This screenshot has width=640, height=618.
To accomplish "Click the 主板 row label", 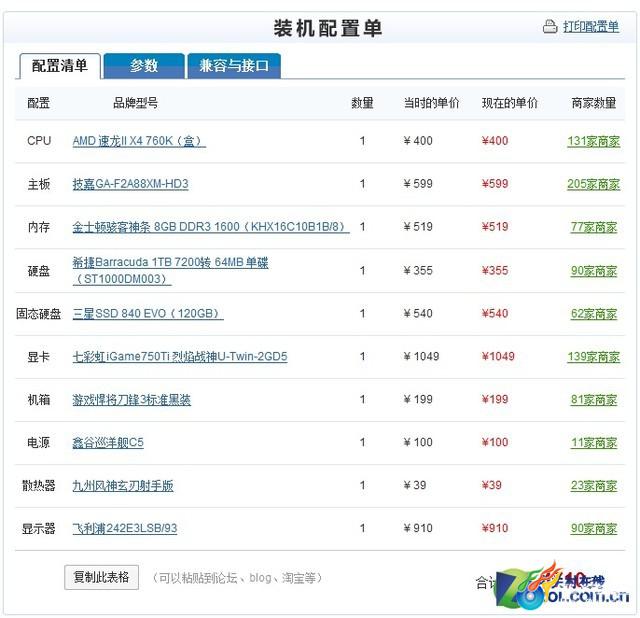I will click(x=39, y=184).
